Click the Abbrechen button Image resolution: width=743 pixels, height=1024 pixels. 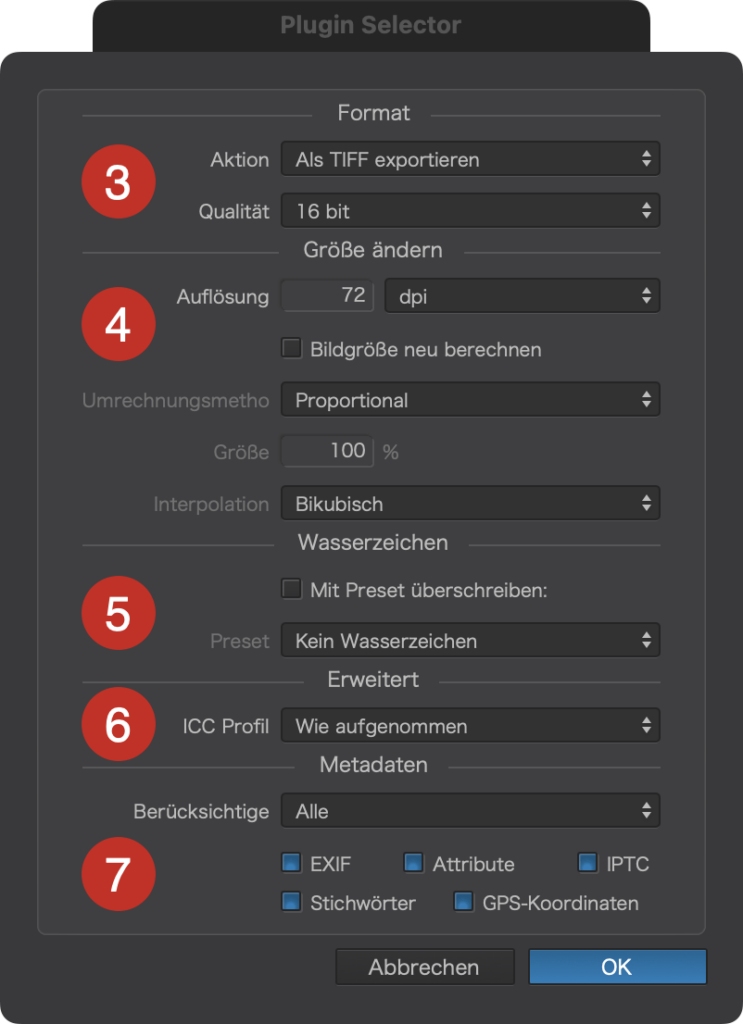(x=424, y=967)
